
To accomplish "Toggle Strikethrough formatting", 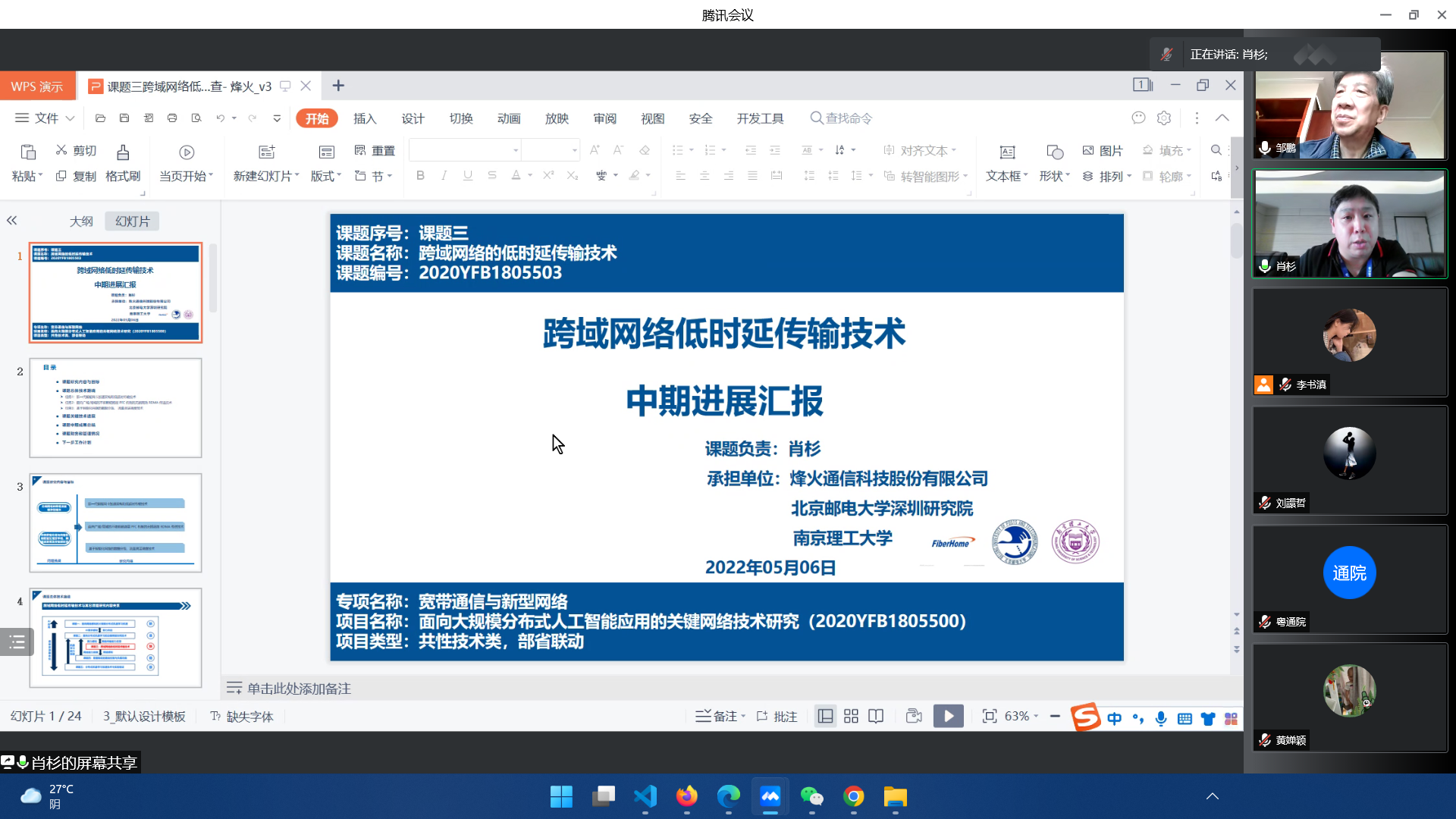I will 492,175.
